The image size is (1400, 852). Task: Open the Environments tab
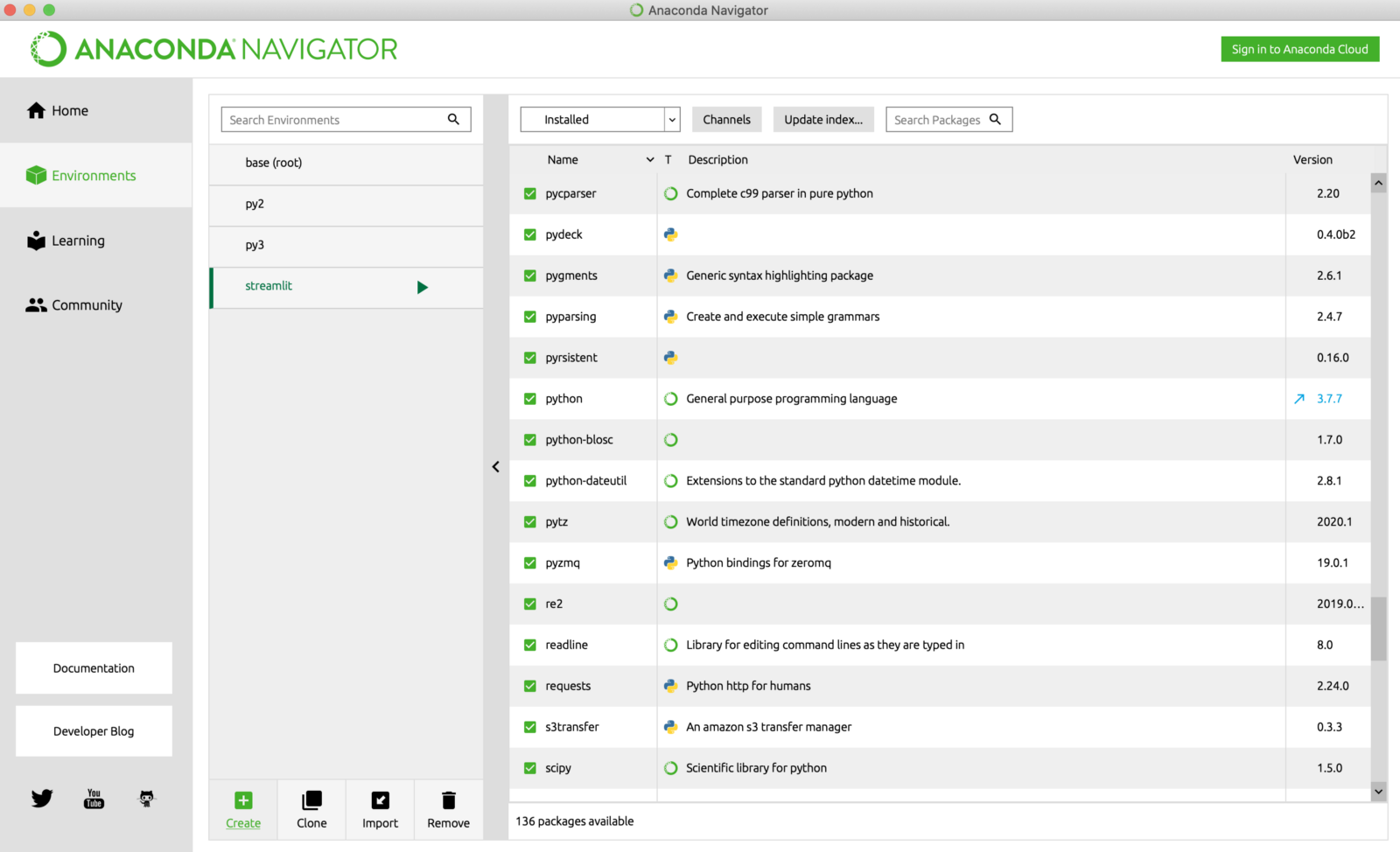(96, 175)
